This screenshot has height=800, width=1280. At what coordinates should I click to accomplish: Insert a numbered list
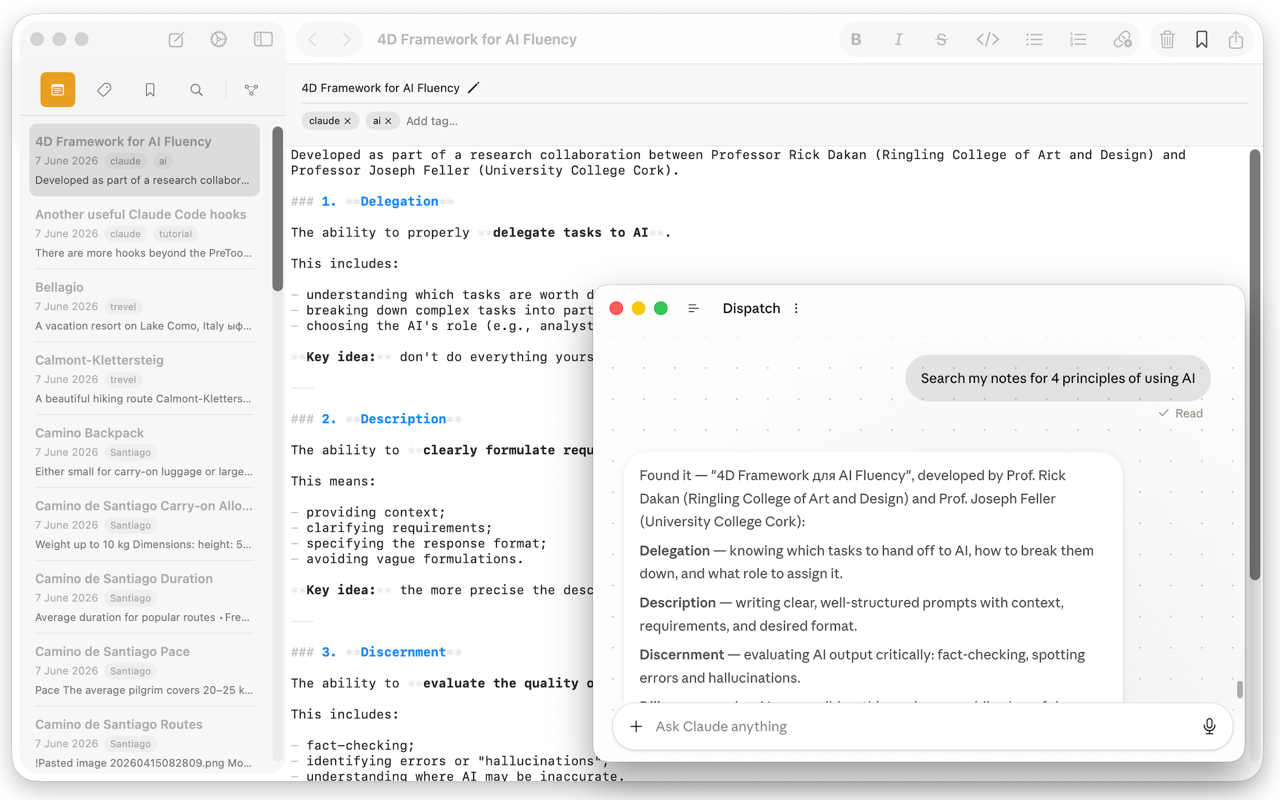[x=1078, y=40]
